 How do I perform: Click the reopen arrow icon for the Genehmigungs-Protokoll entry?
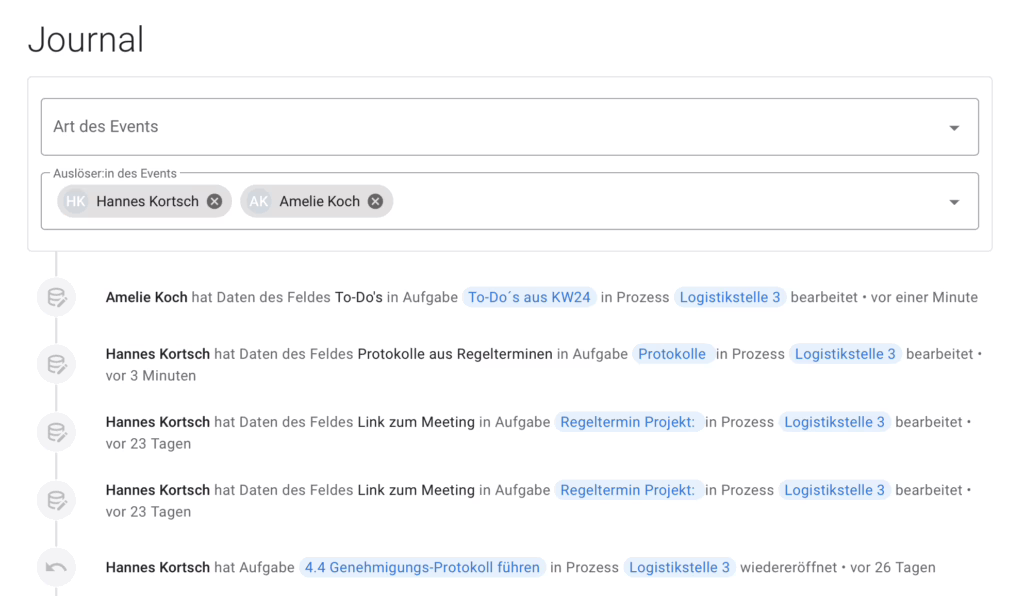pos(57,567)
